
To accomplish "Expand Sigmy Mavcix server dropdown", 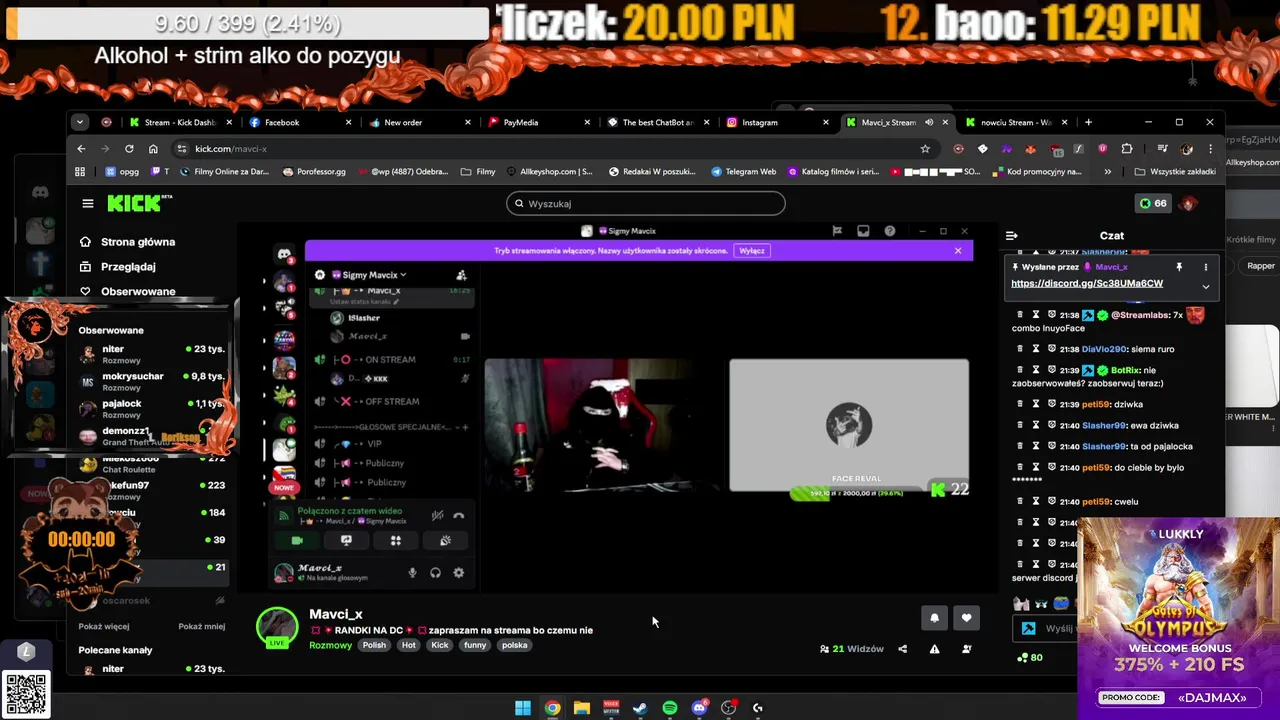I will 370,275.
